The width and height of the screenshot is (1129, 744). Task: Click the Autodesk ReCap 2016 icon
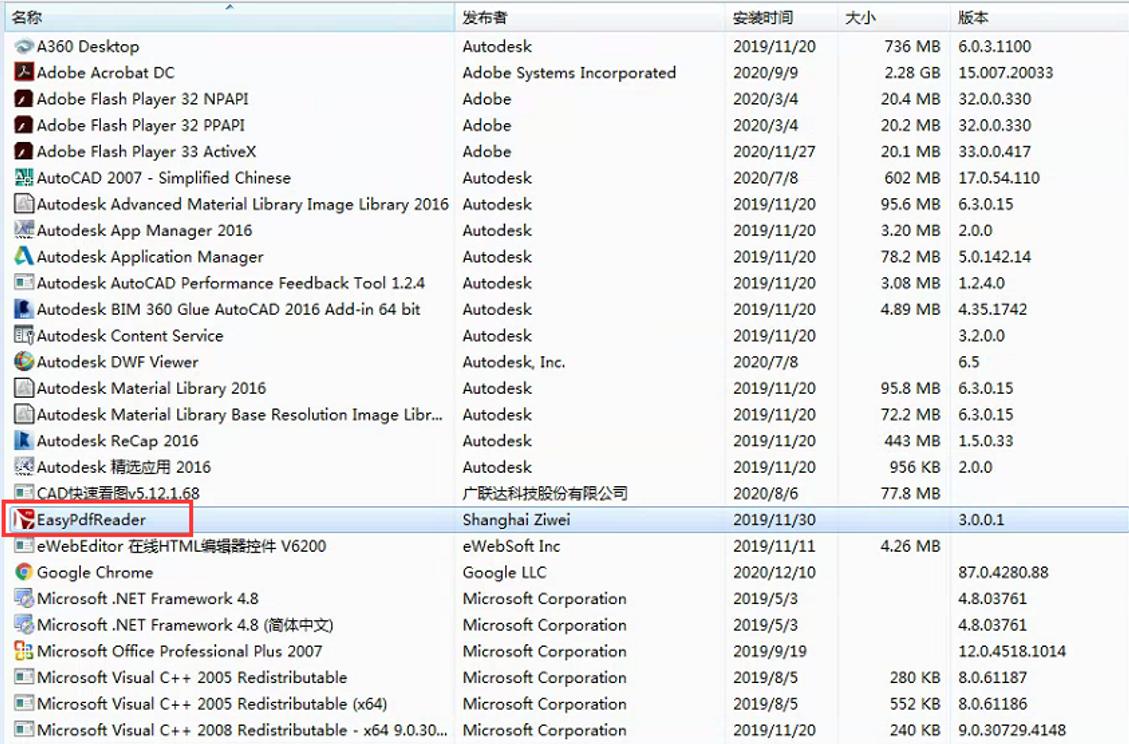[x=22, y=440]
